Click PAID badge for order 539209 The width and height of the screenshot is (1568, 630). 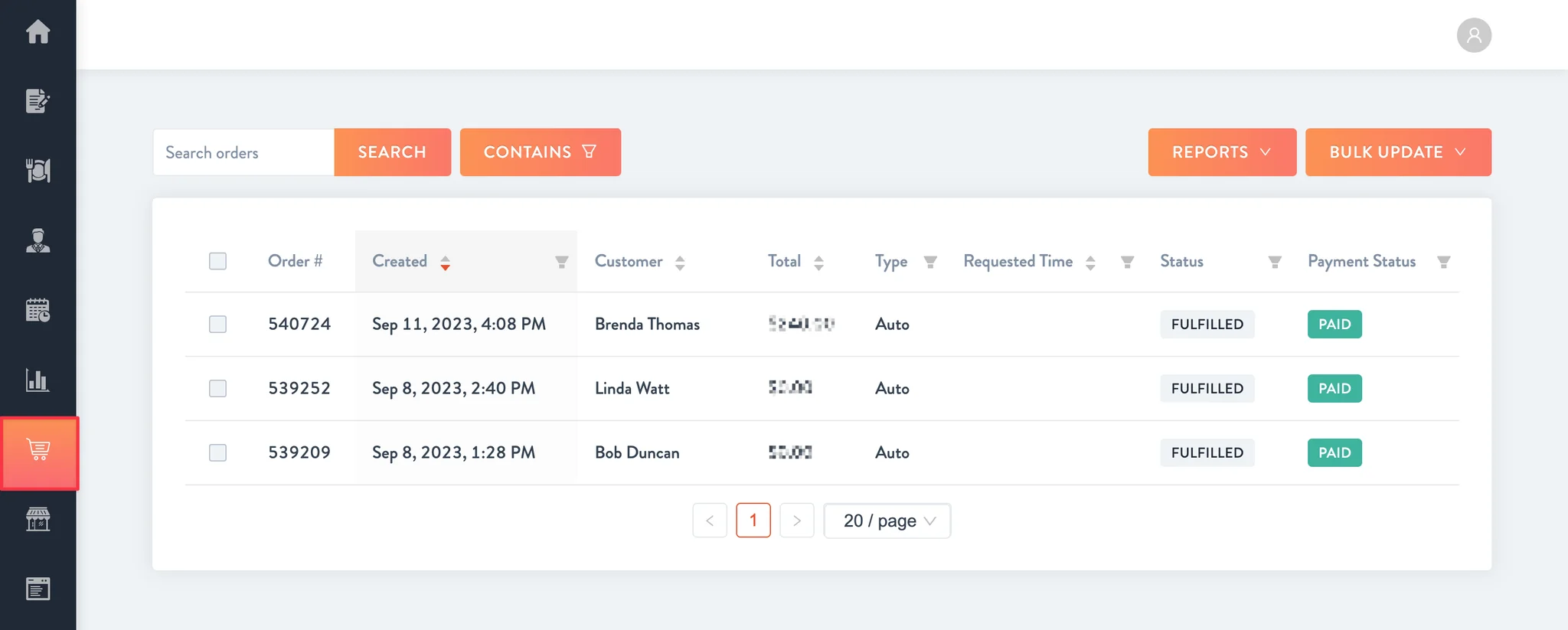click(1334, 452)
